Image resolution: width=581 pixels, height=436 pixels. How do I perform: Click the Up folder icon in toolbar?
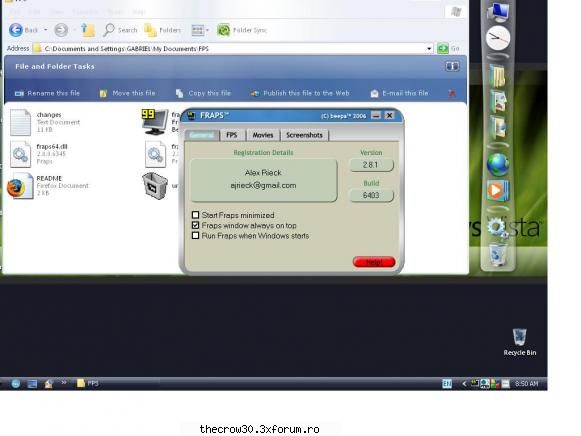click(88, 30)
